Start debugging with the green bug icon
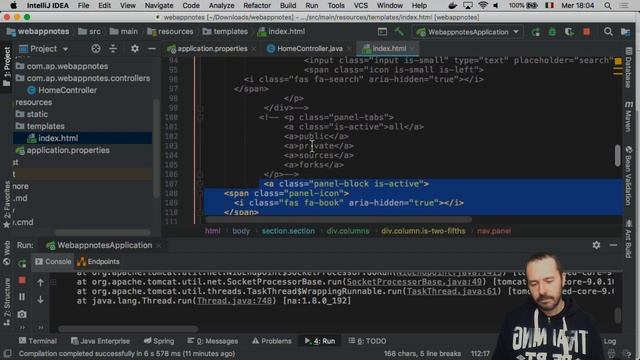 tap(552, 32)
